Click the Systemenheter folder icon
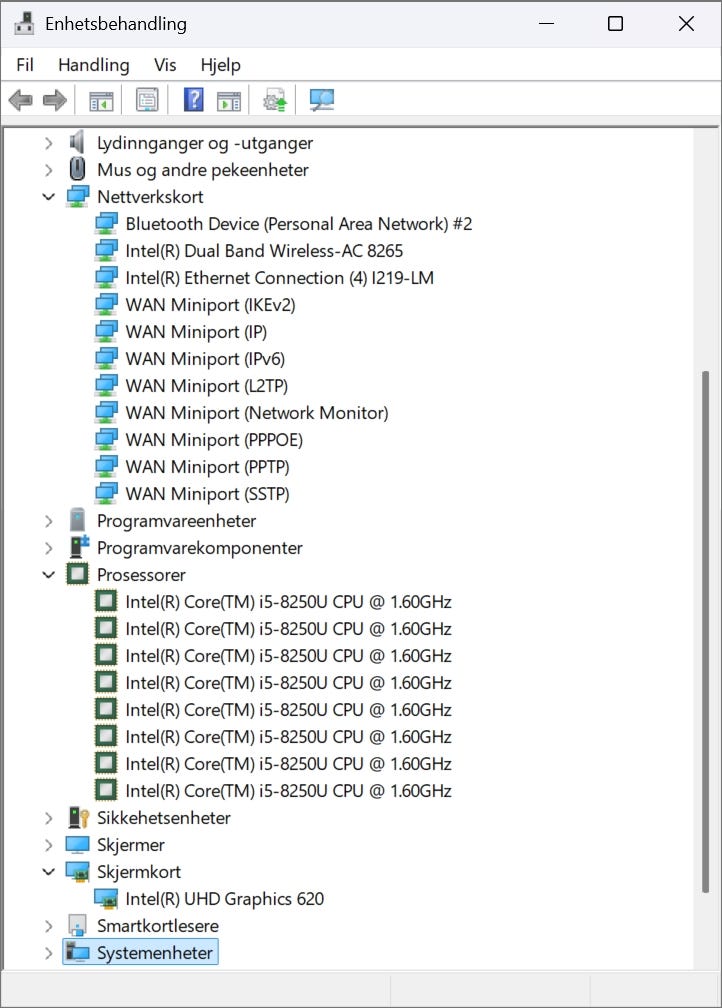722x1008 pixels. pos(77,953)
